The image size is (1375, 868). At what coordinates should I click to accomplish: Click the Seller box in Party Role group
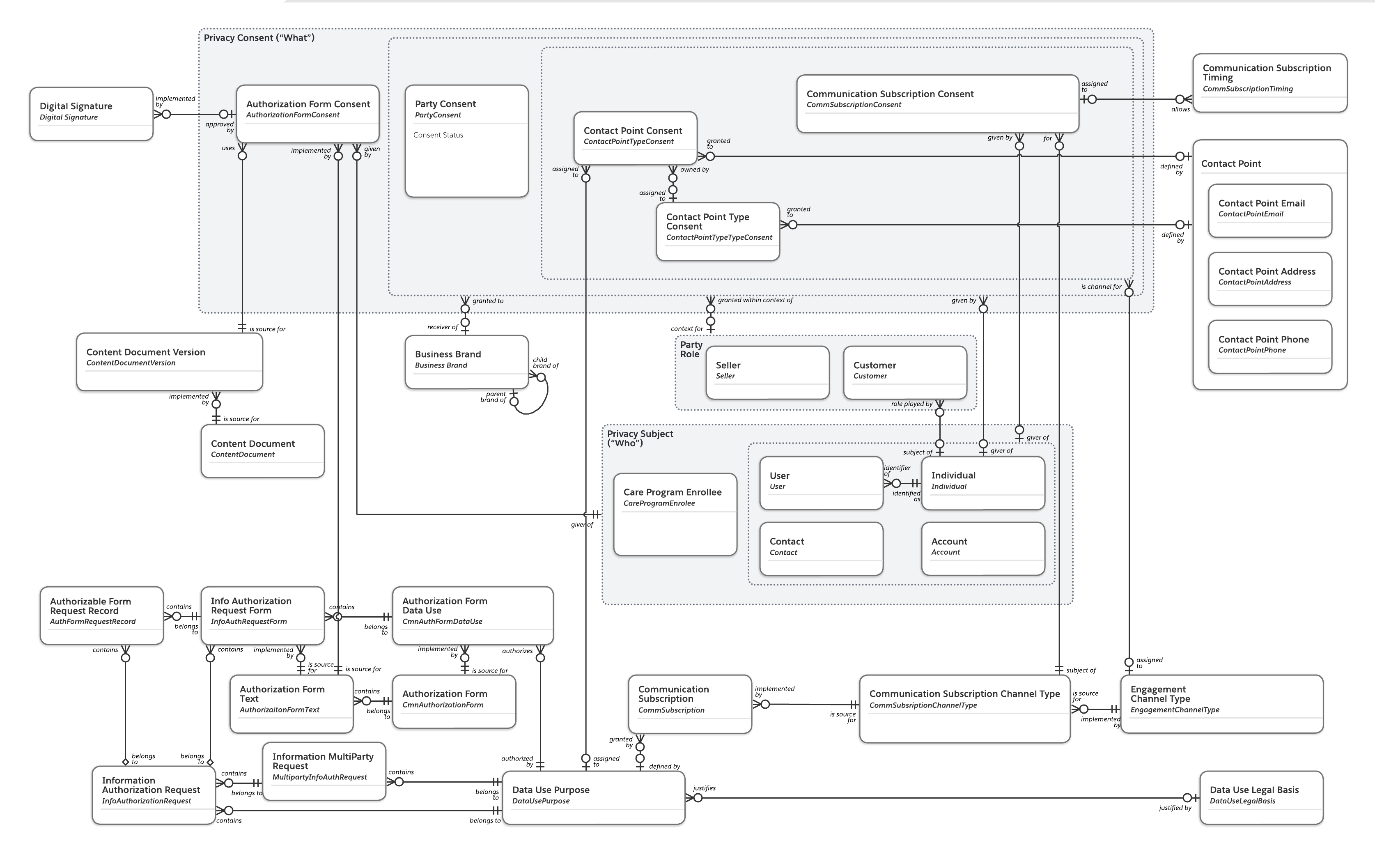pyautogui.click(x=767, y=372)
